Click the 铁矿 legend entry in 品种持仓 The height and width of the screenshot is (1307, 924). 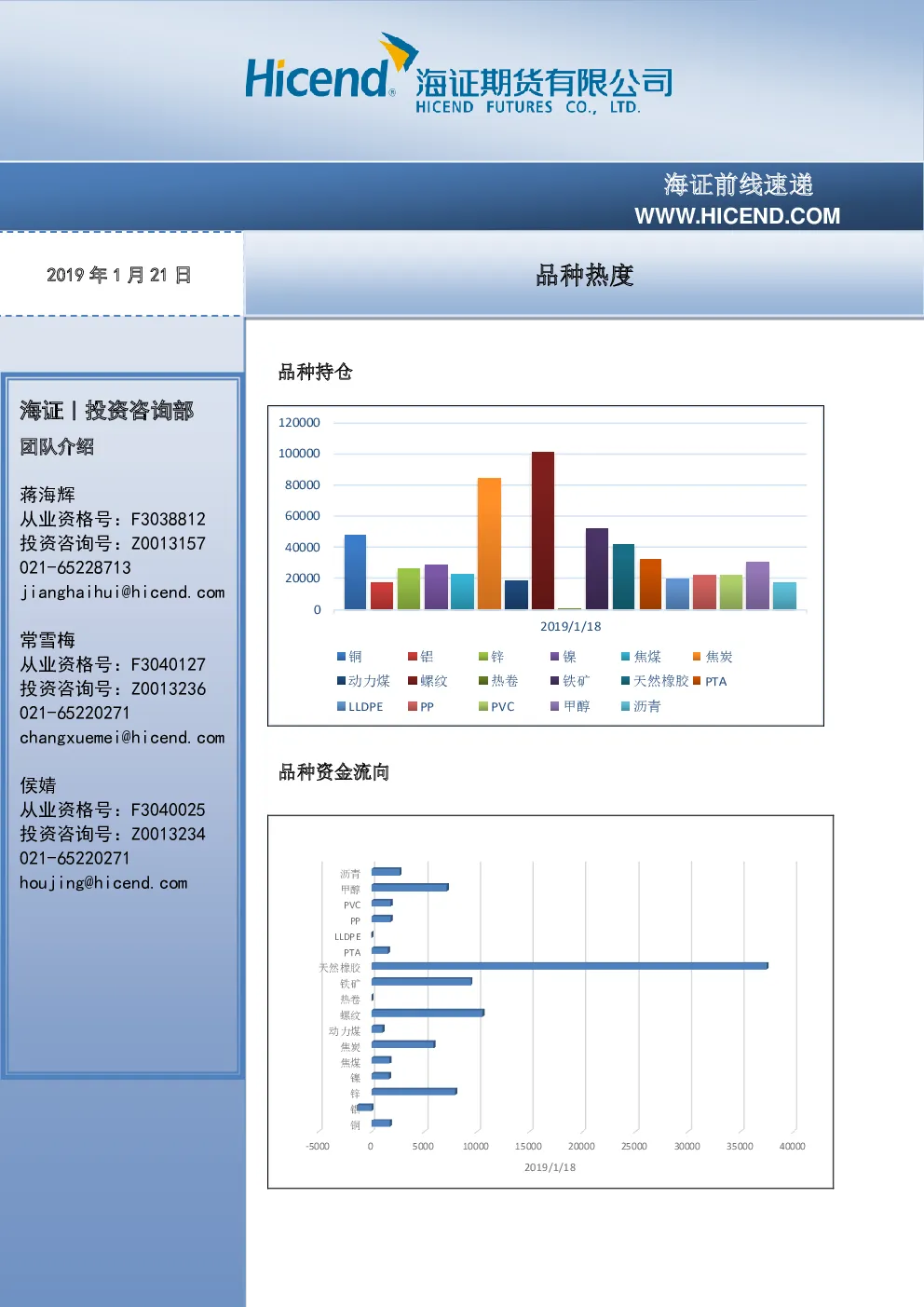tap(571, 681)
